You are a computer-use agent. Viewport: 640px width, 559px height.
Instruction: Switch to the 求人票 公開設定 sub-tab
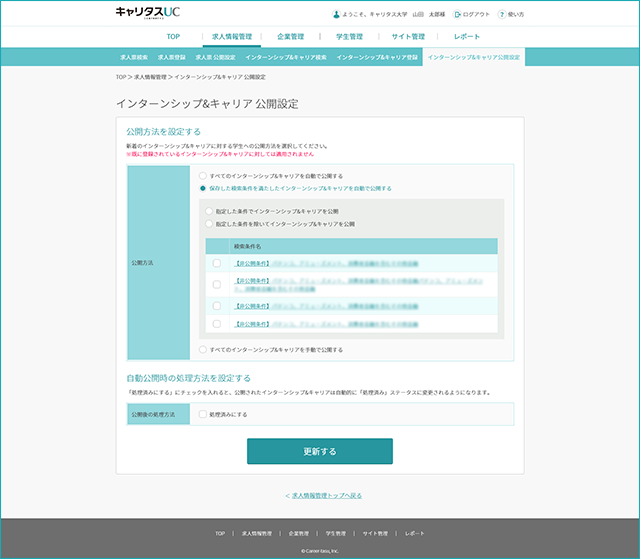tap(215, 57)
